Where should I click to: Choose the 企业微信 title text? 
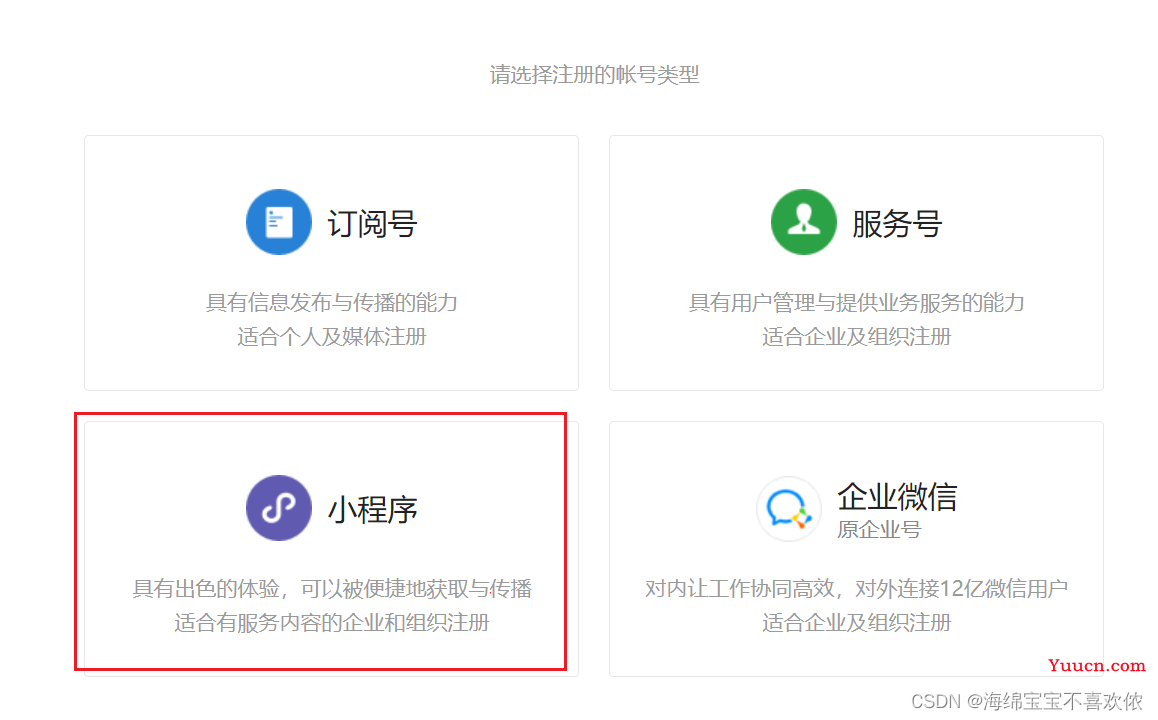897,497
